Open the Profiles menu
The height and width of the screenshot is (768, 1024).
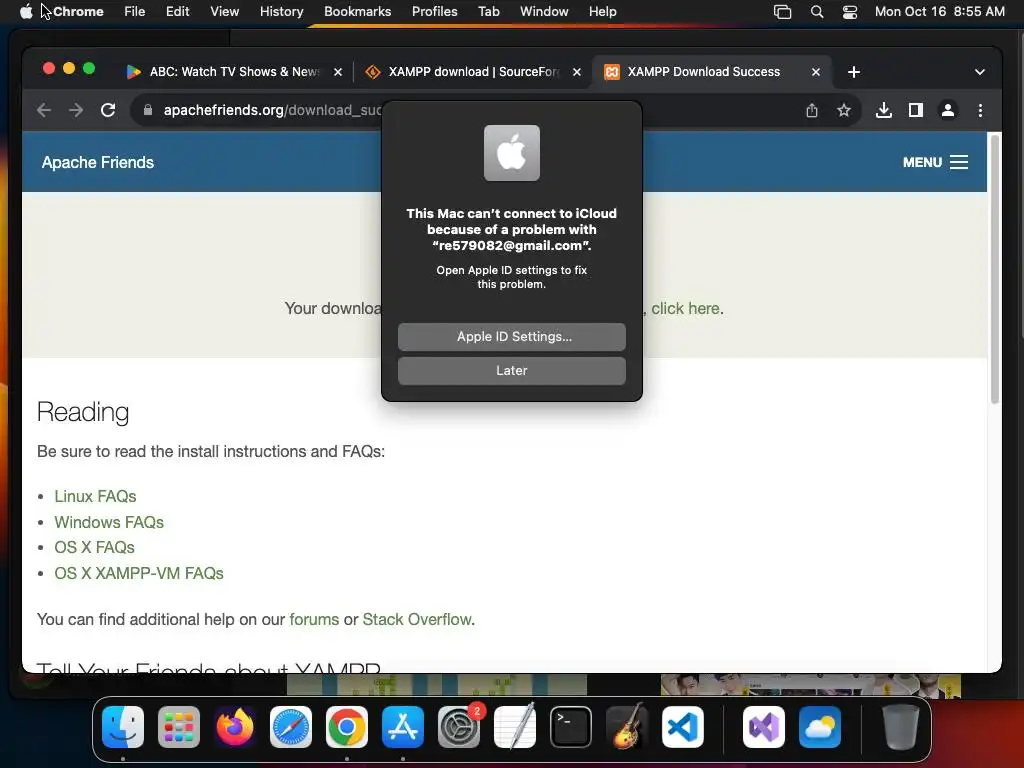coord(434,12)
